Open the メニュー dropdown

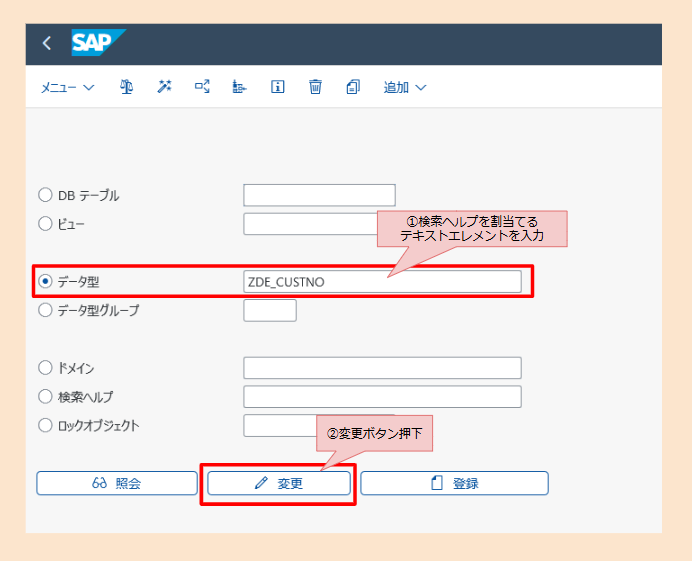[67, 87]
